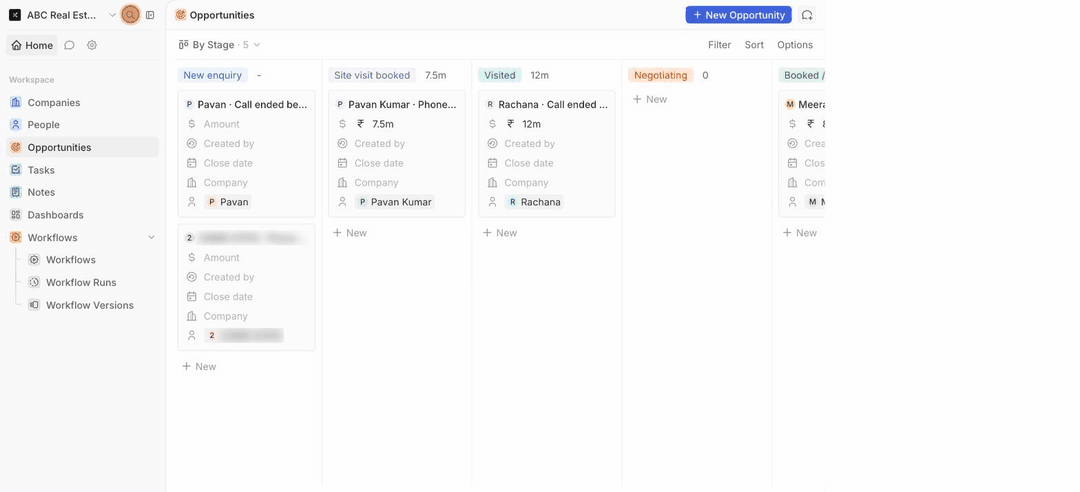
Task: Open the chat bubble icon beside Home
Action: click(70, 45)
